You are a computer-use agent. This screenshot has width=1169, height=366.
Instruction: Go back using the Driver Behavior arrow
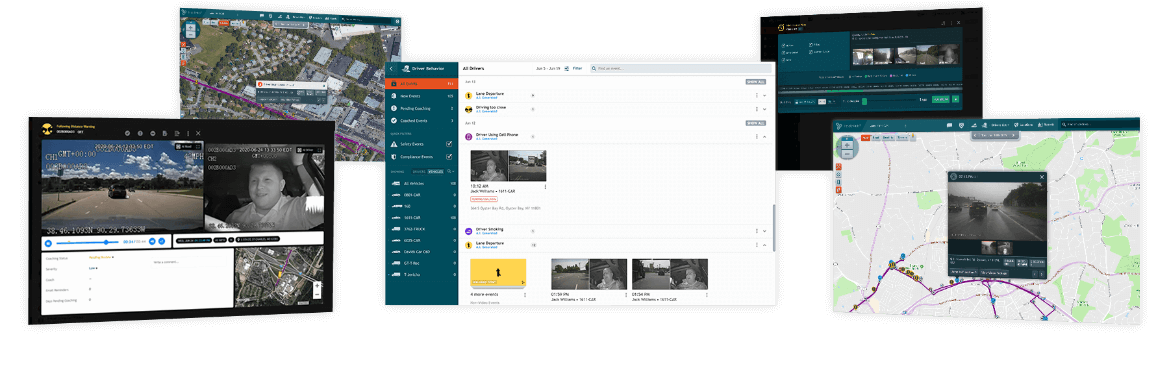click(391, 69)
